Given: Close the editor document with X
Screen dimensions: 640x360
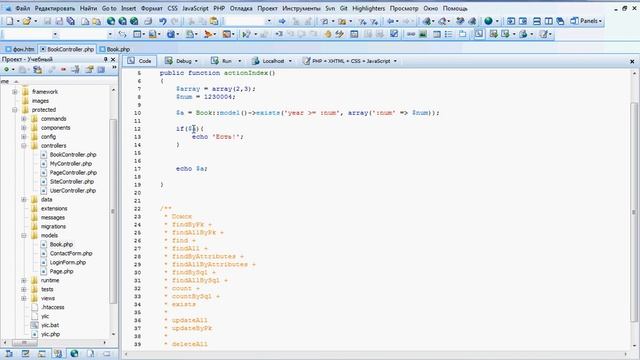Looking at the screenshot, I should [632, 61].
